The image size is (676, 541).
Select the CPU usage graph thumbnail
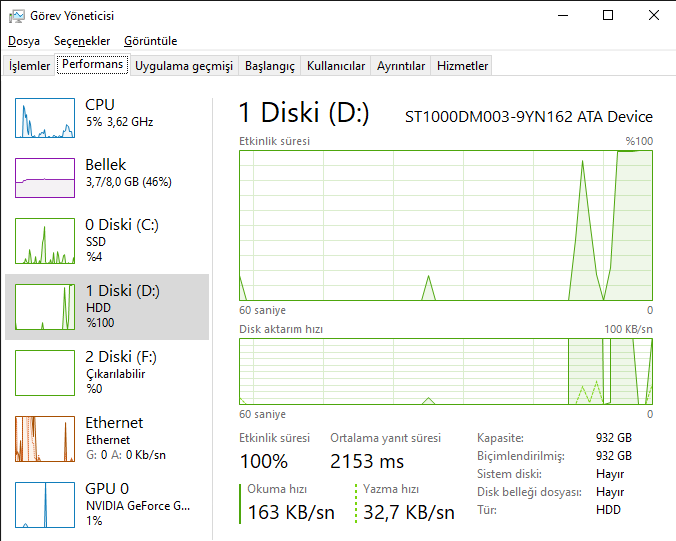click(45, 118)
